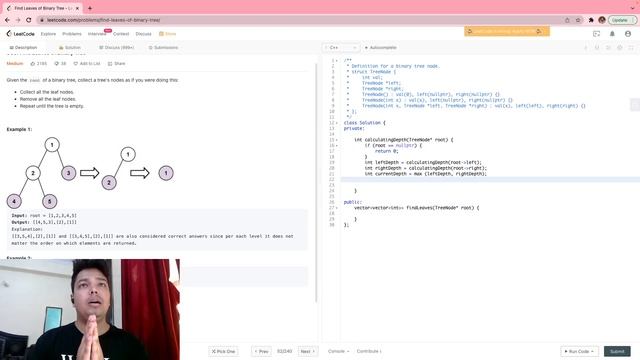Open the editor settings gear
This screenshot has height=360, width=640.
(x=620, y=48)
